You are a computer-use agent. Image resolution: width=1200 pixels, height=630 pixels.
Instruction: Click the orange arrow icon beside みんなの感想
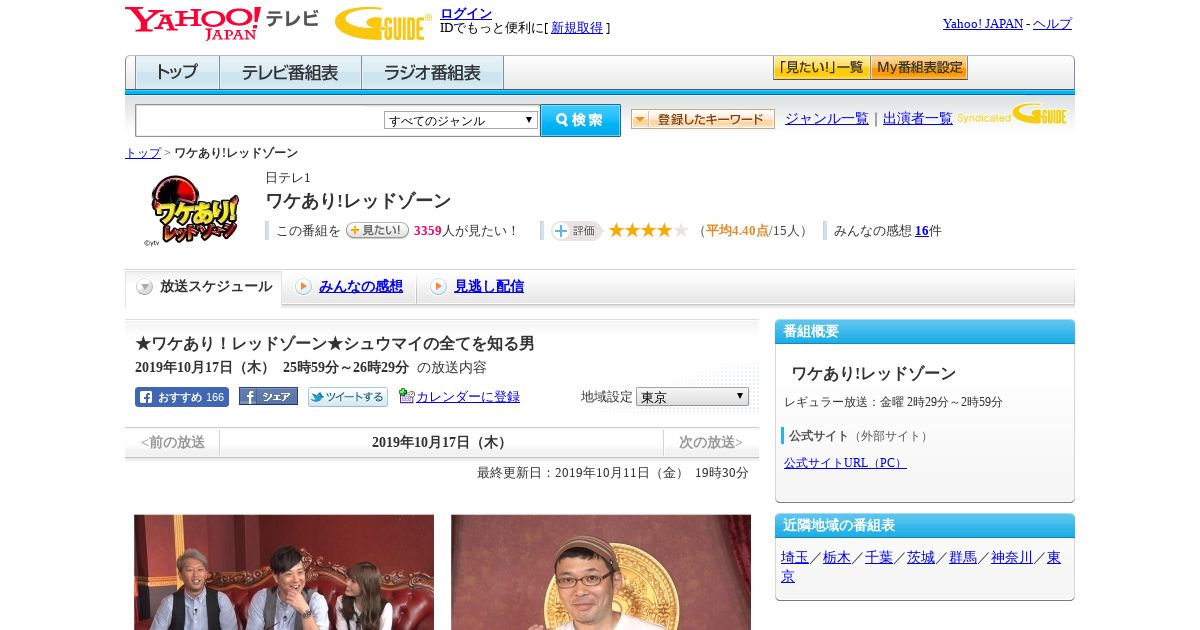(303, 287)
